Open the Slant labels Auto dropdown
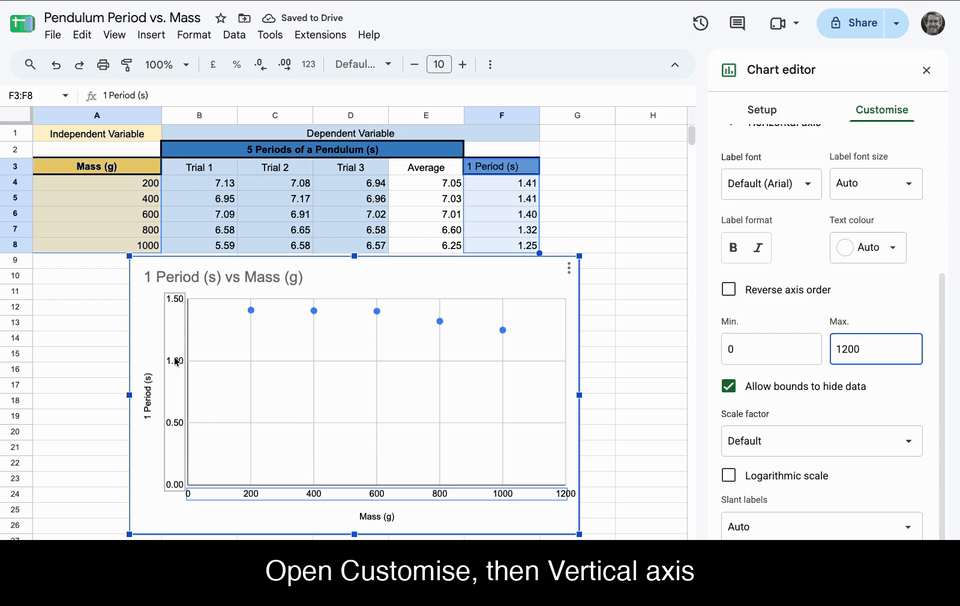The width and height of the screenshot is (960, 606). tap(822, 526)
